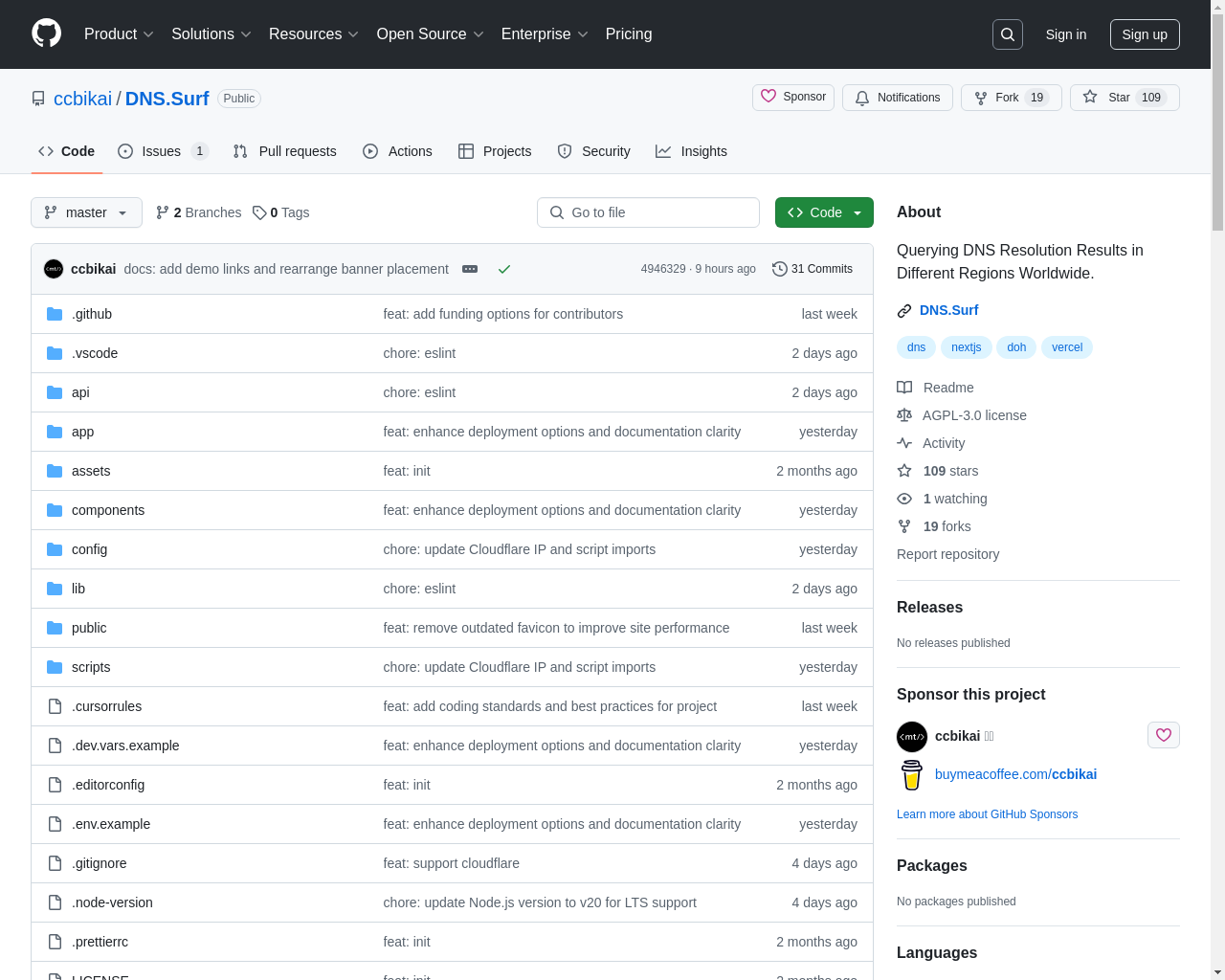The width and height of the screenshot is (1225, 980).
Task: Click the star icon beside 109 stars
Action: click(x=904, y=471)
